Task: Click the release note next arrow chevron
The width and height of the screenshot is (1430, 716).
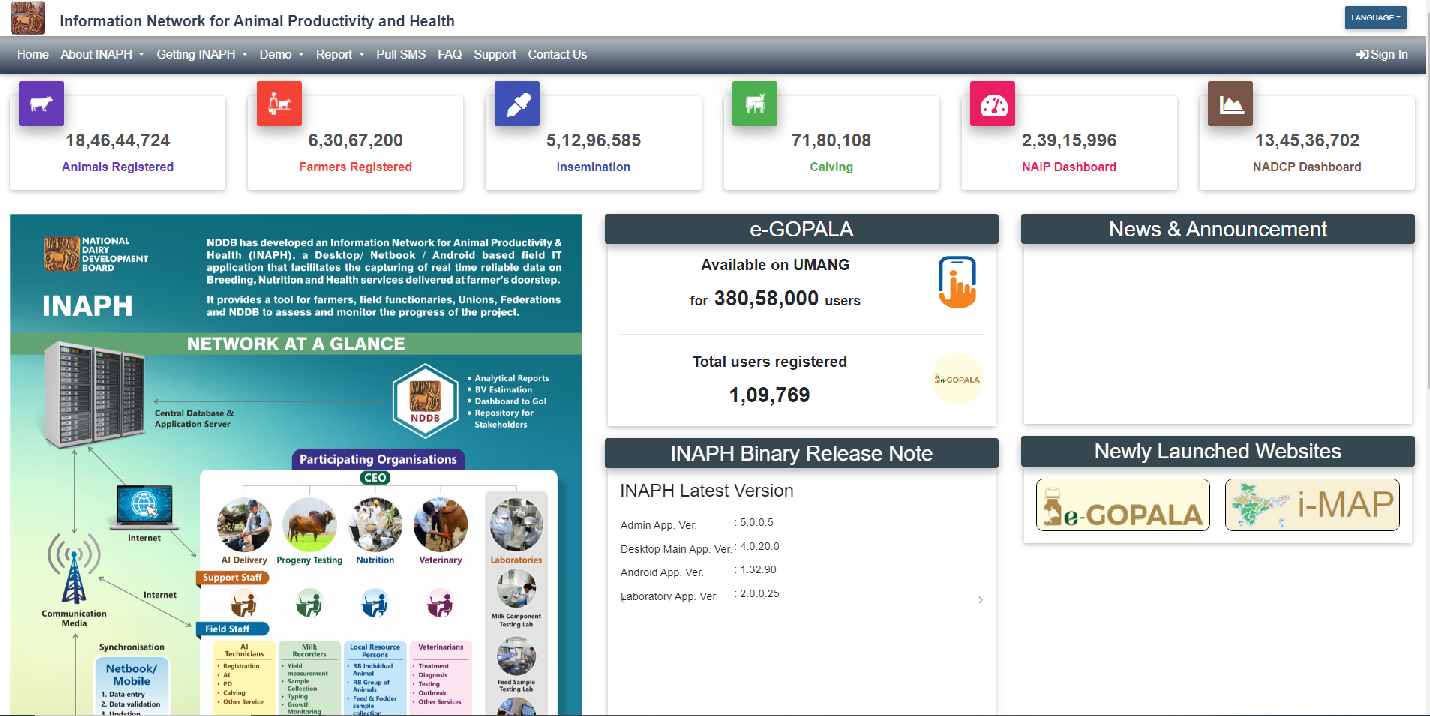Action: pos(980,600)
